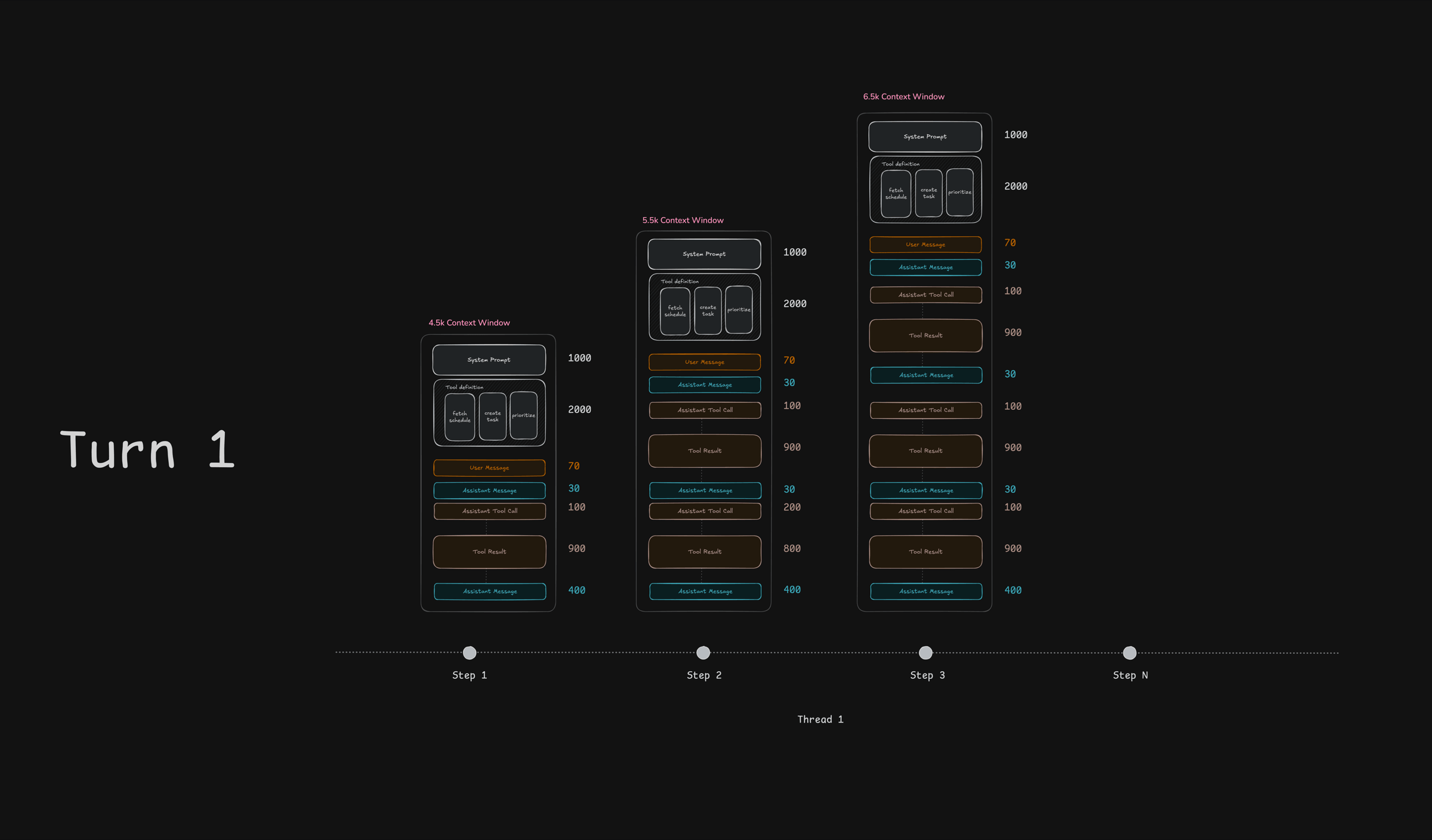
Task: Click the "Step 1" text label
Action: (470, 675)
